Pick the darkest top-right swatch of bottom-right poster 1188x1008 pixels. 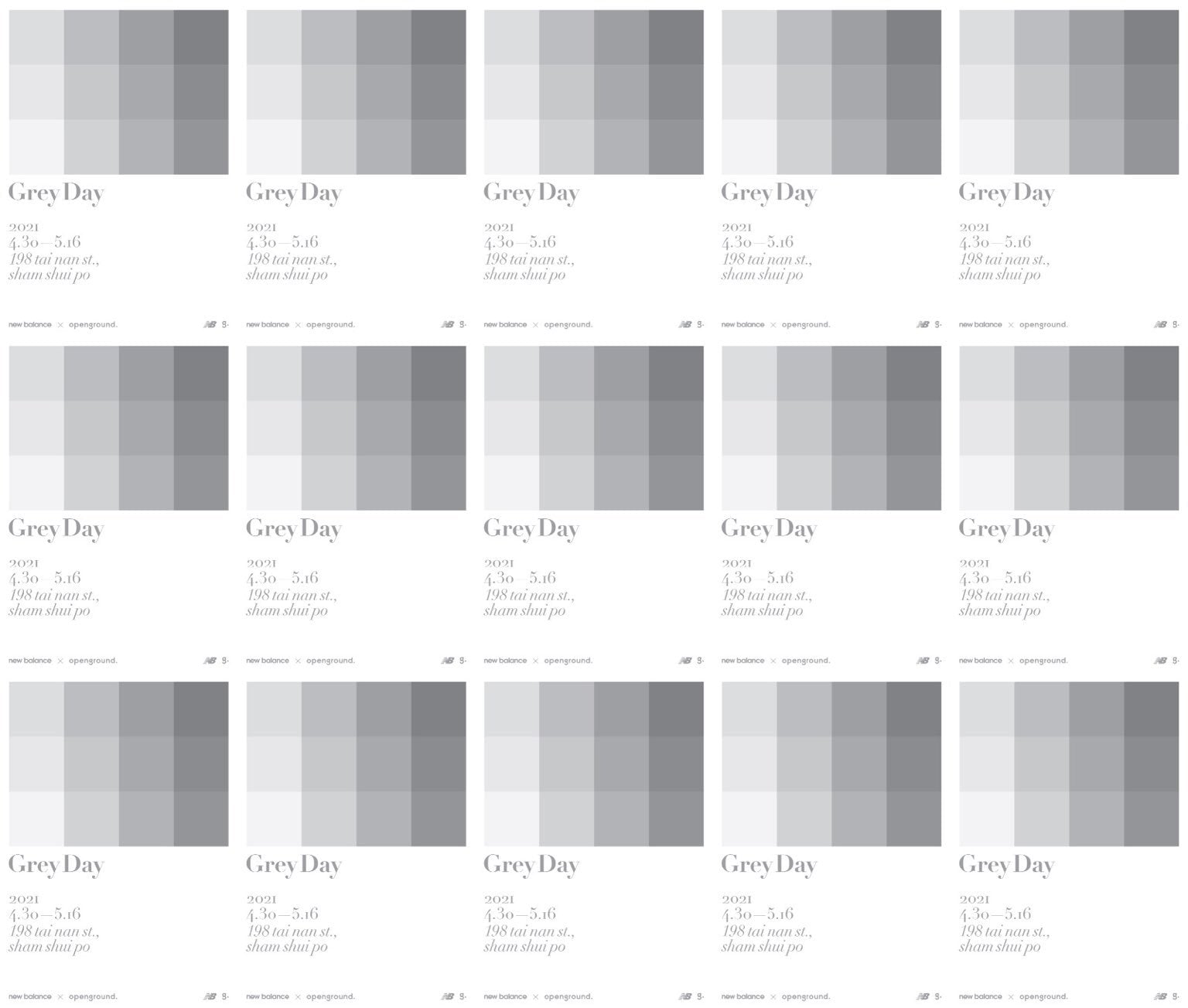(1151, 709)
